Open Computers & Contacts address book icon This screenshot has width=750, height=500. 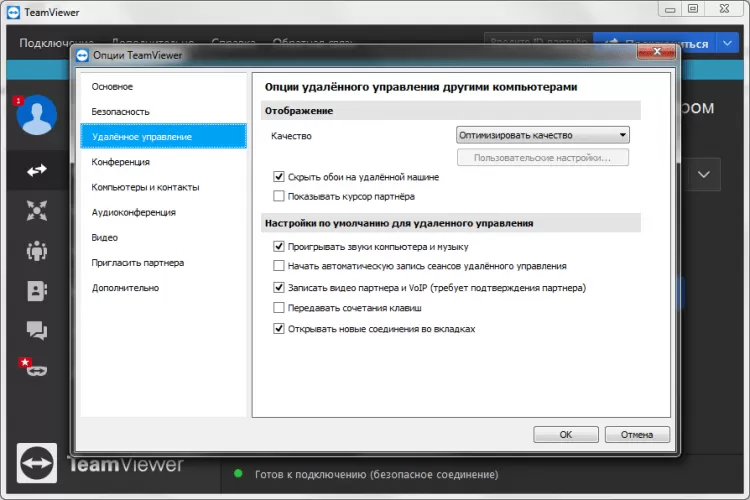point(37,290)
